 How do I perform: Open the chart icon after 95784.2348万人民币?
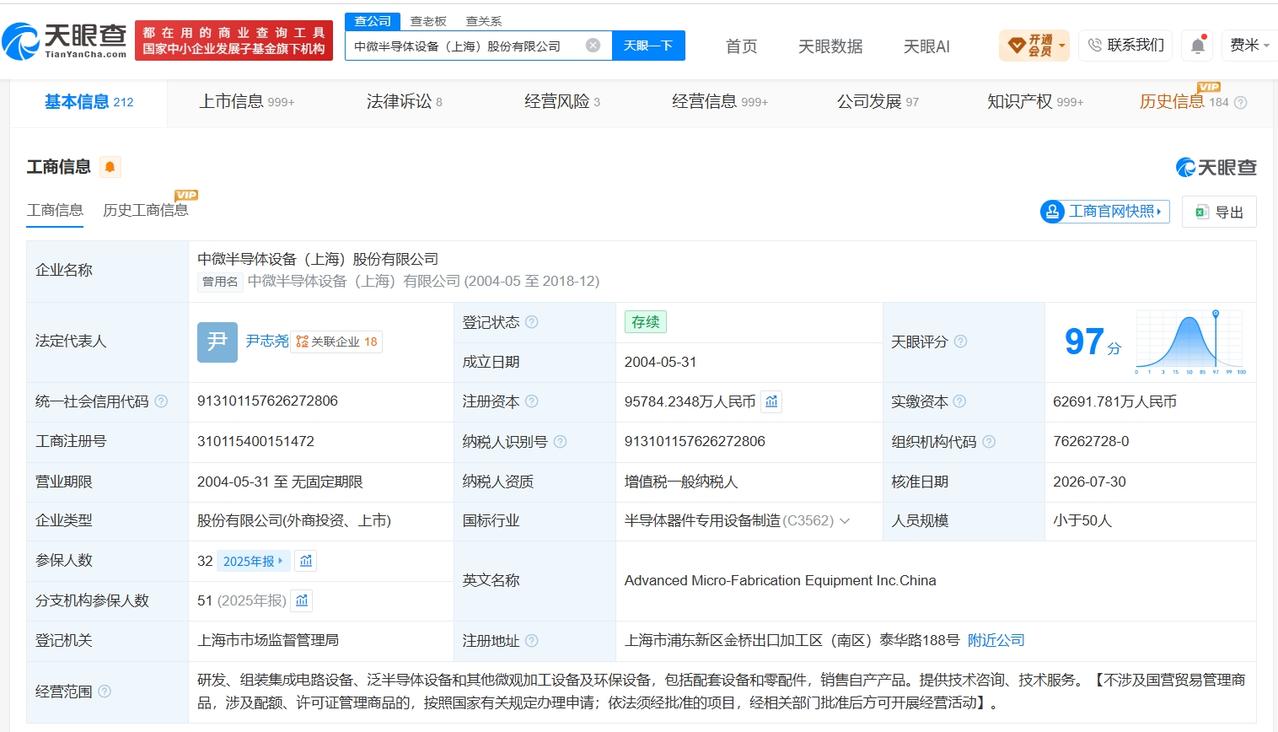pyautogui.click(x=771, y=402)
